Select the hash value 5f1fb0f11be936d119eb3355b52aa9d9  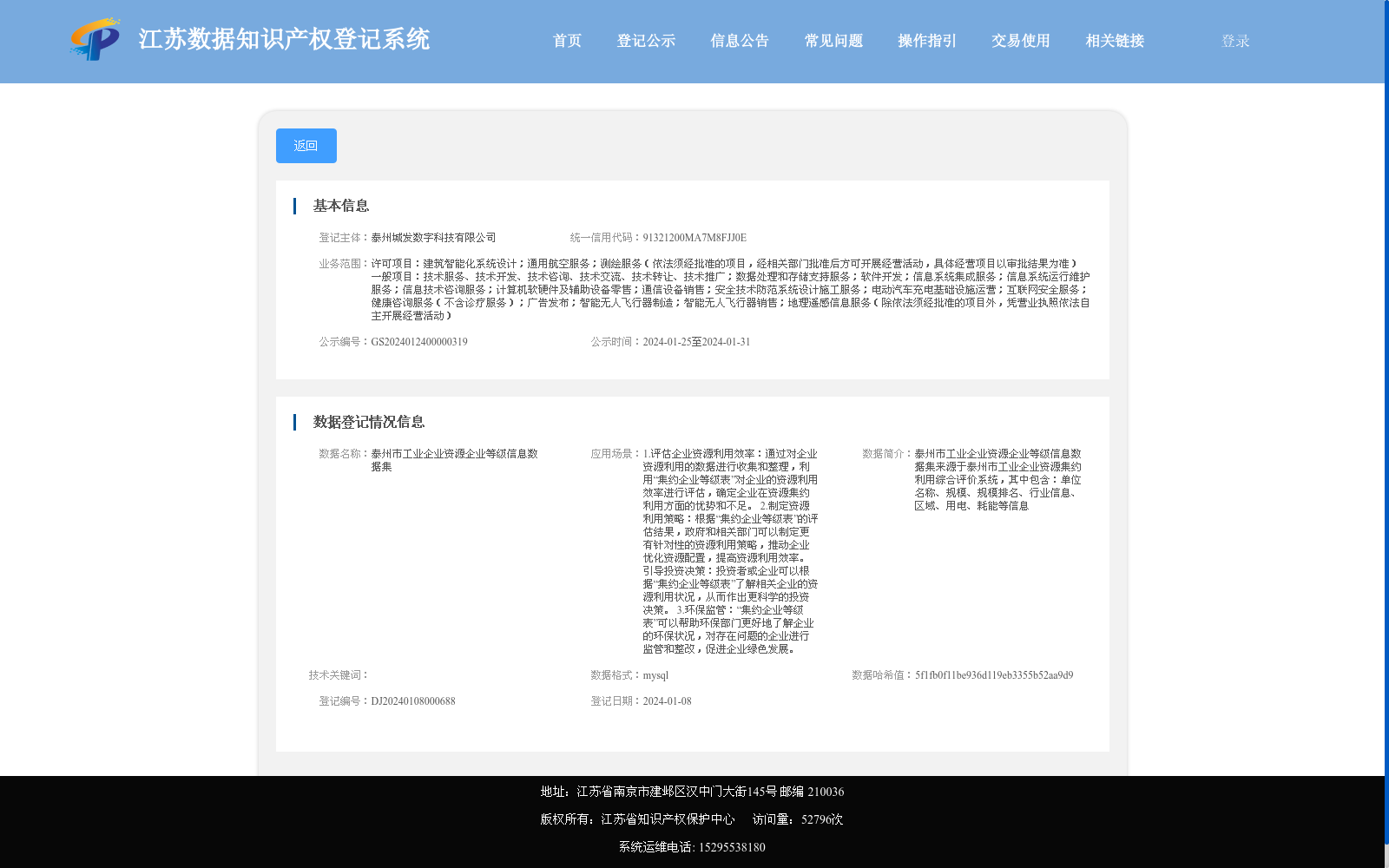[x=994, y=675]
